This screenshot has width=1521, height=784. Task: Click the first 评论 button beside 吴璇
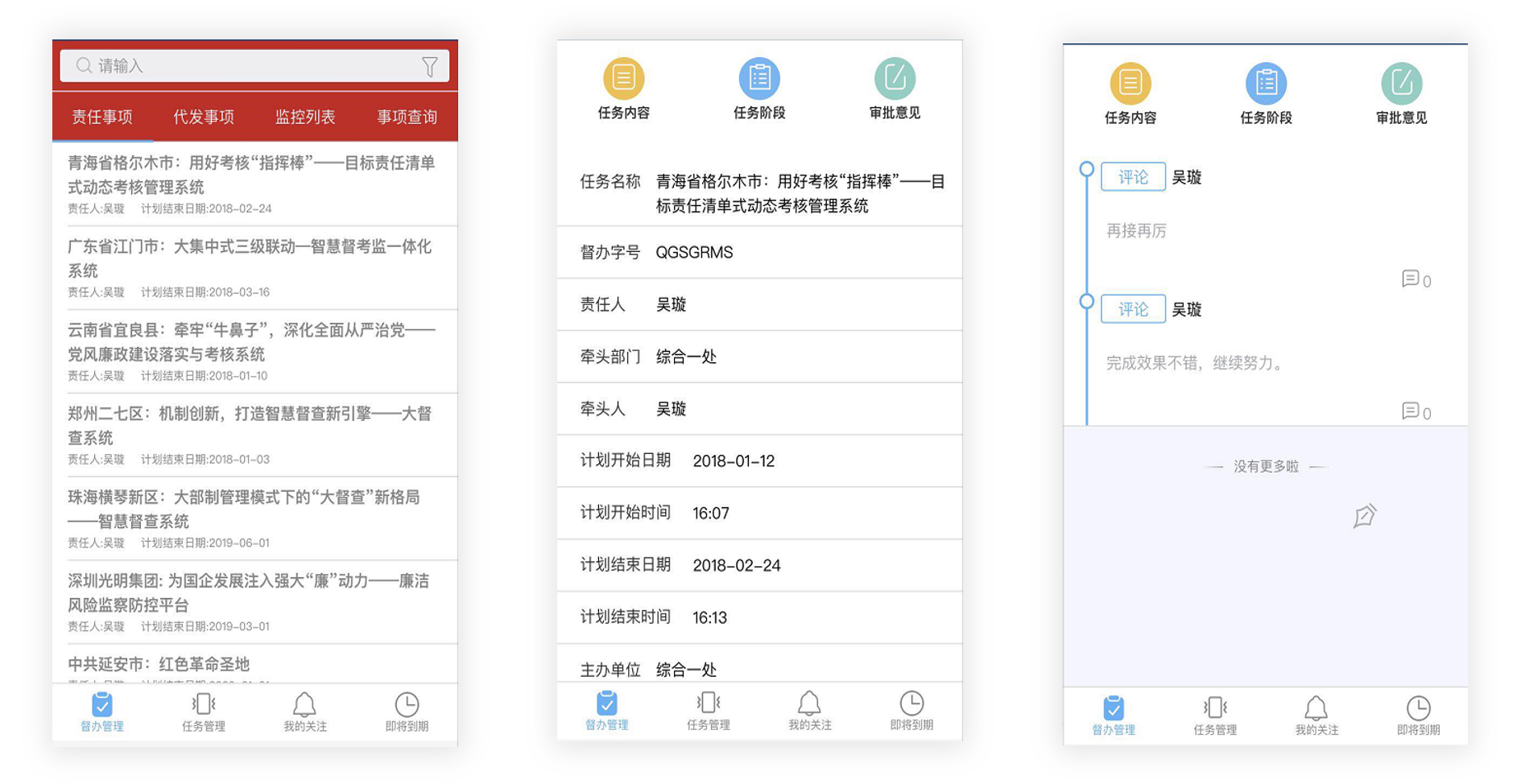click(1133, 176)
